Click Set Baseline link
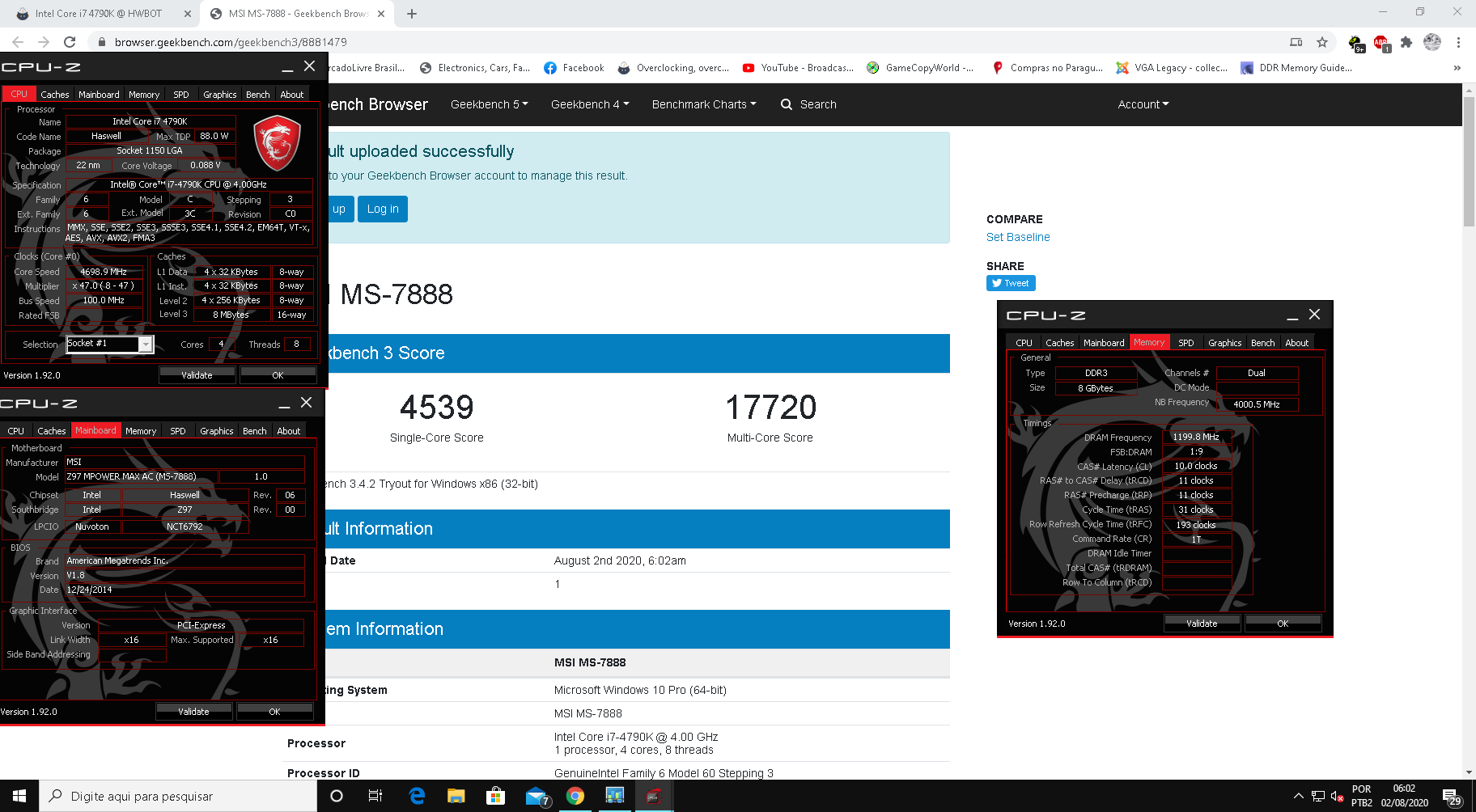This screenshot has height=812, width=1476. [x=1018, y=237]
